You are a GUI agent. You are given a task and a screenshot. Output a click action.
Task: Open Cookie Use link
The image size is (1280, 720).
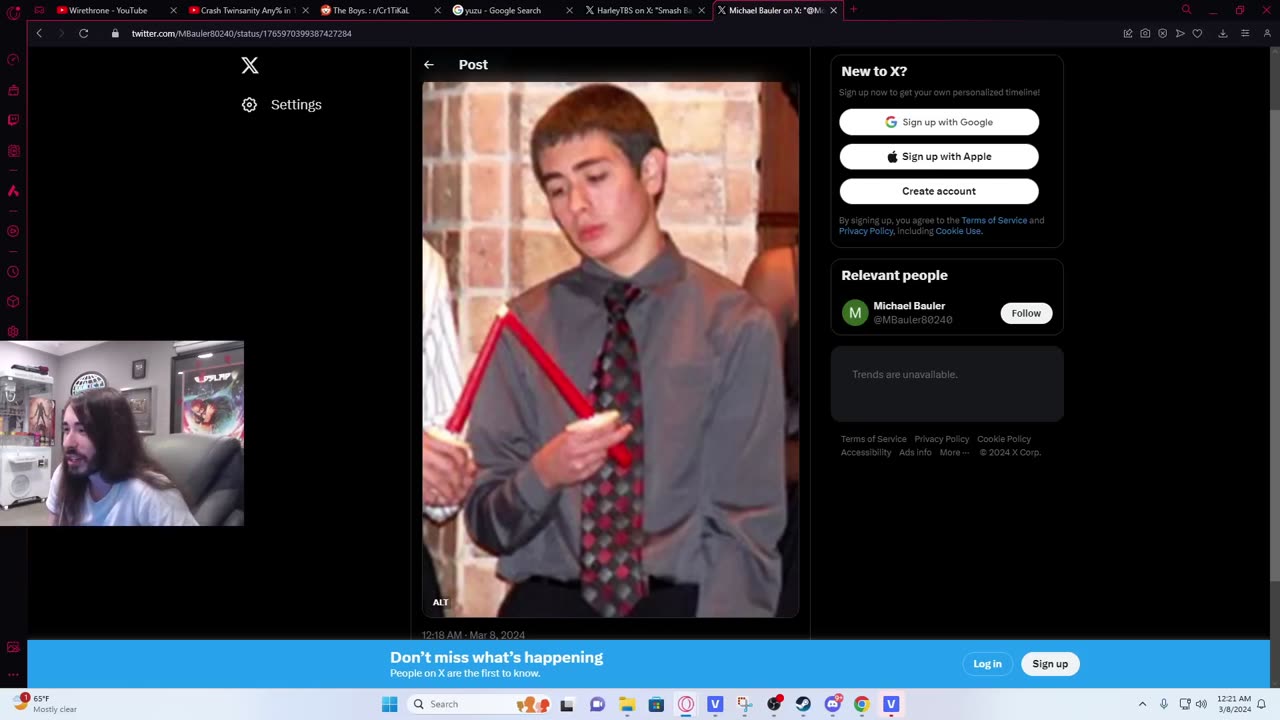coord(958,231)
